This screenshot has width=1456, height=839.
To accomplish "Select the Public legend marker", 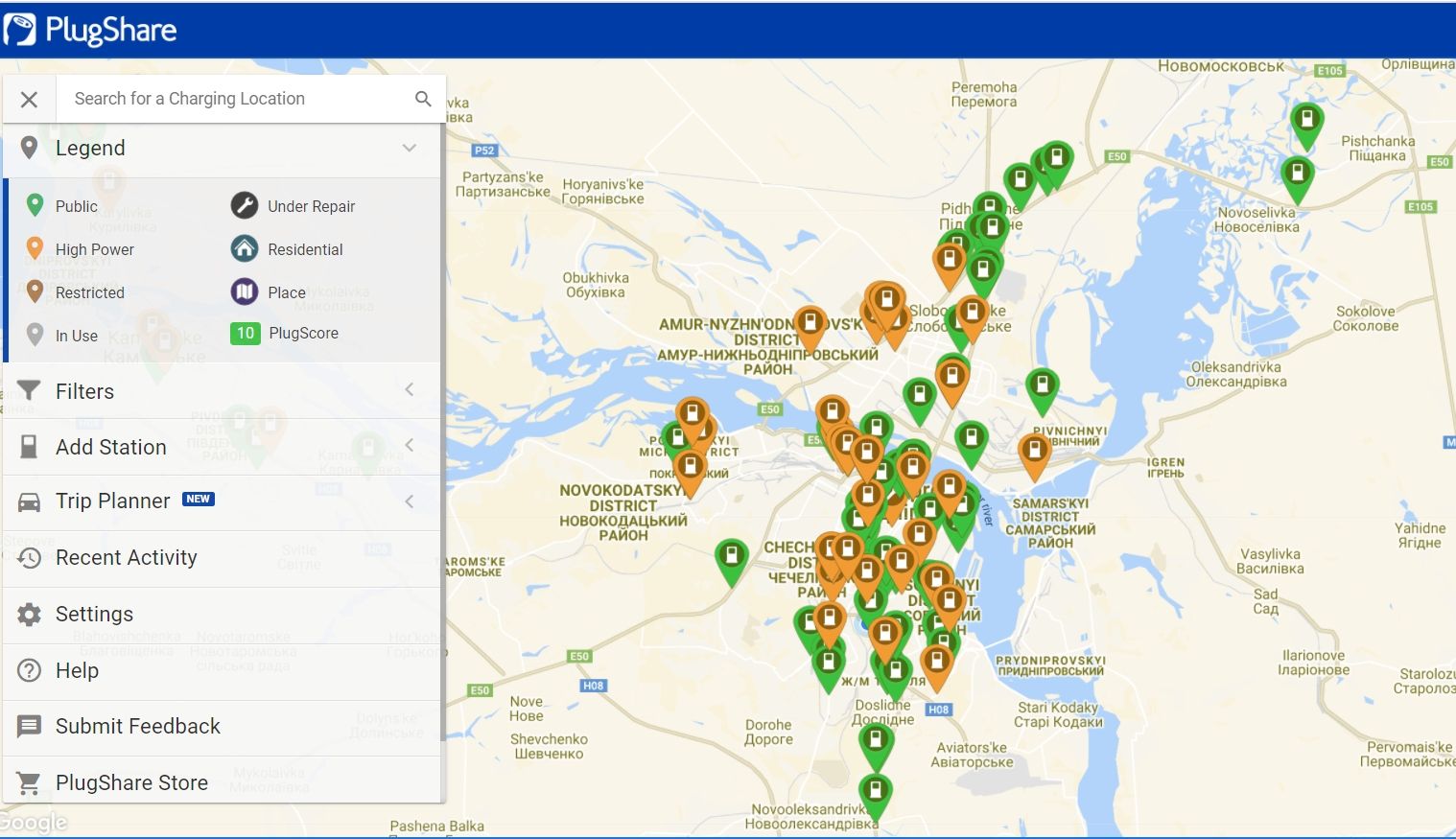I will [35, 204].
